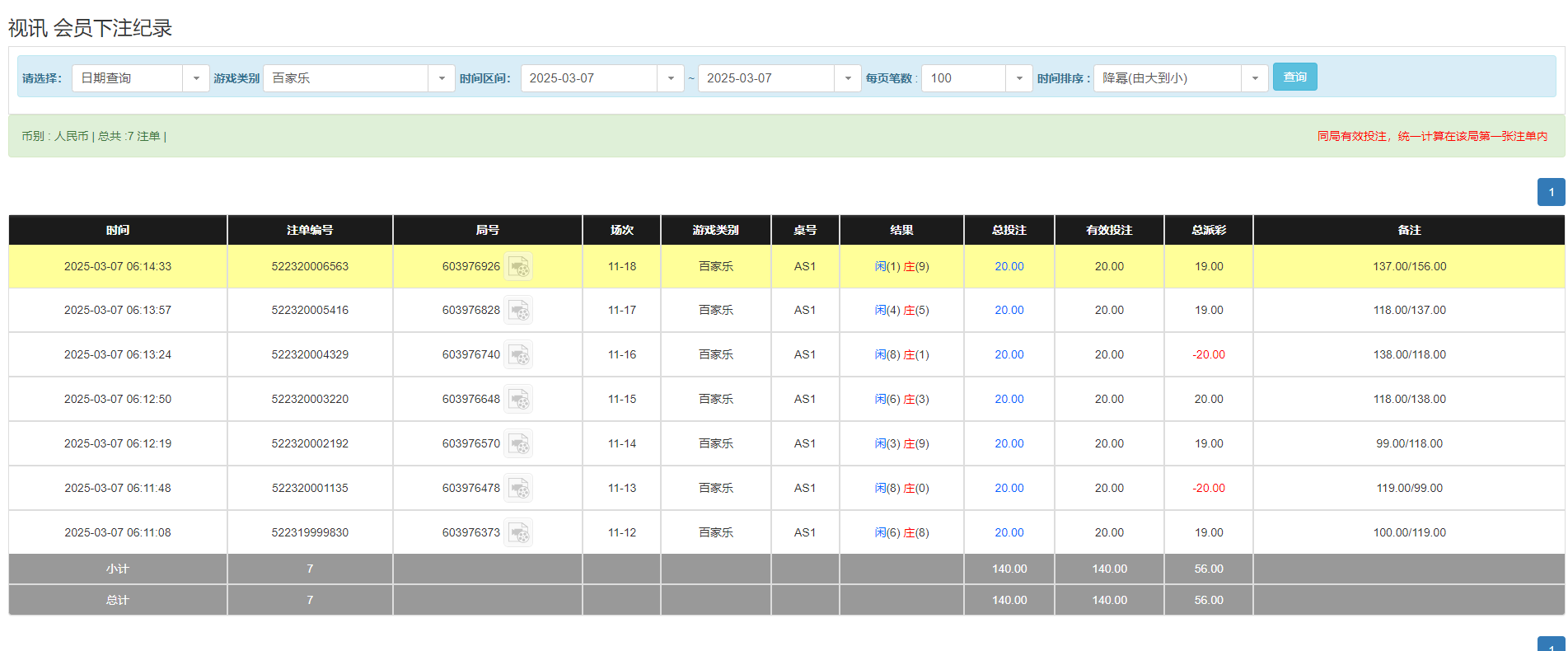The width and height of the screenshot is (1568, 651).
Task: Click replay icon beside round 603976648
Action: (x=518, y=400)
